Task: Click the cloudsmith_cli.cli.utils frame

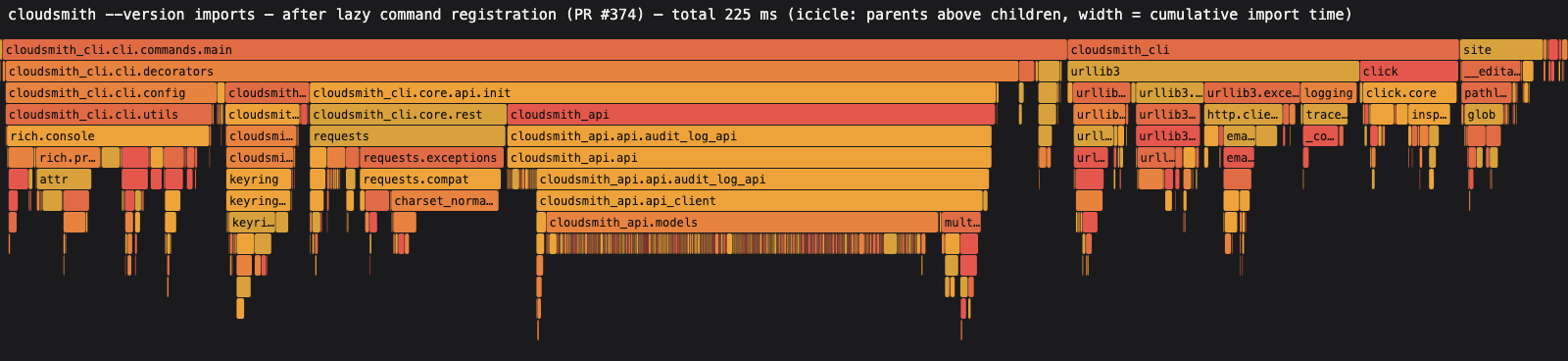Action: [x=109, y=115]
